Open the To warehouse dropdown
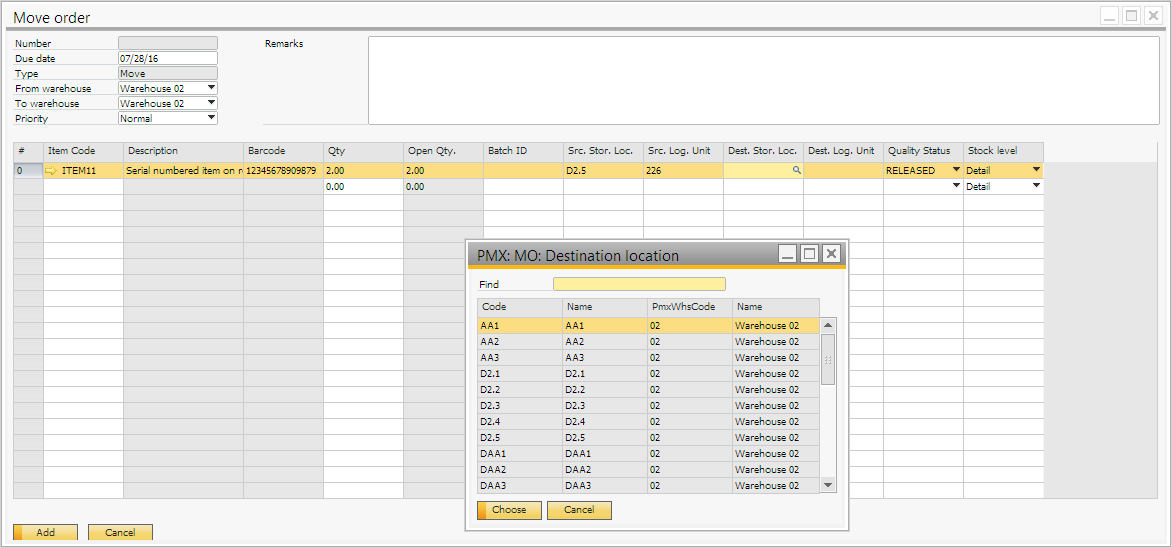 click(211, 103)
